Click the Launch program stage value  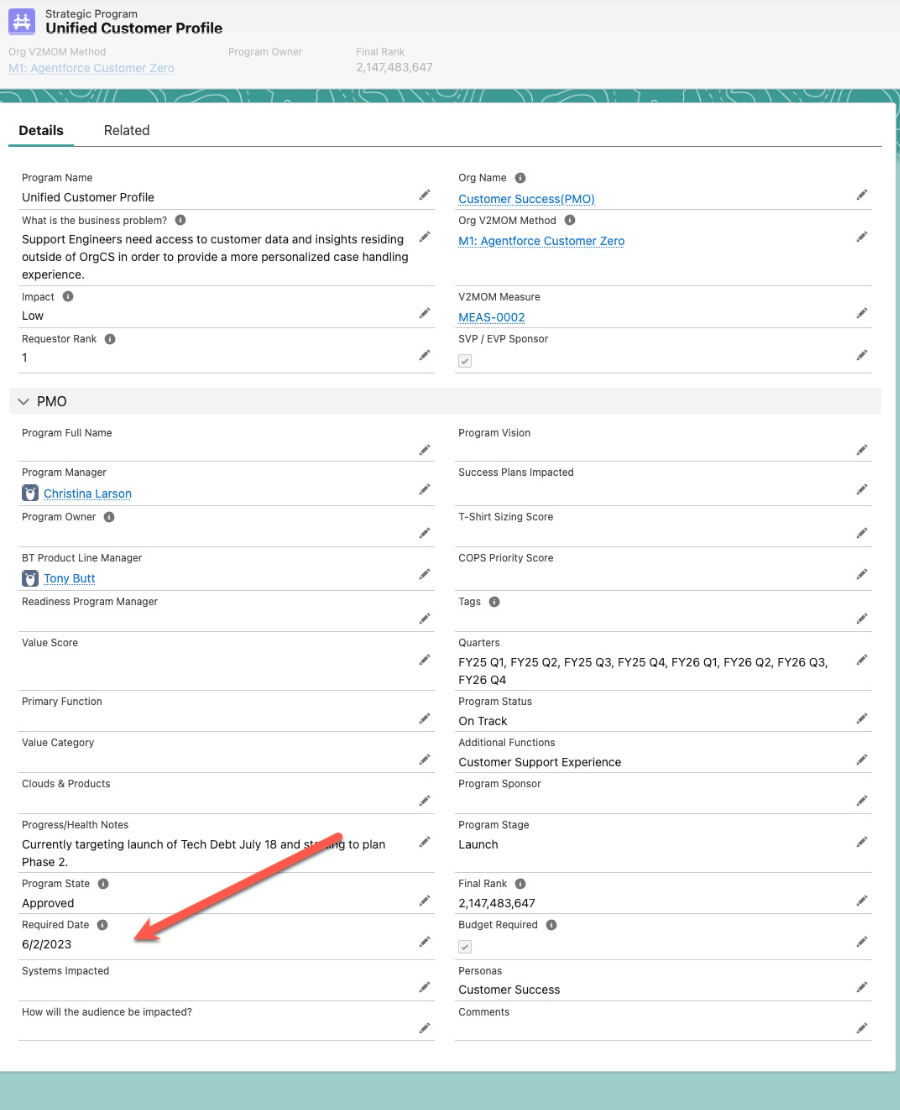(x=478, y=845)
